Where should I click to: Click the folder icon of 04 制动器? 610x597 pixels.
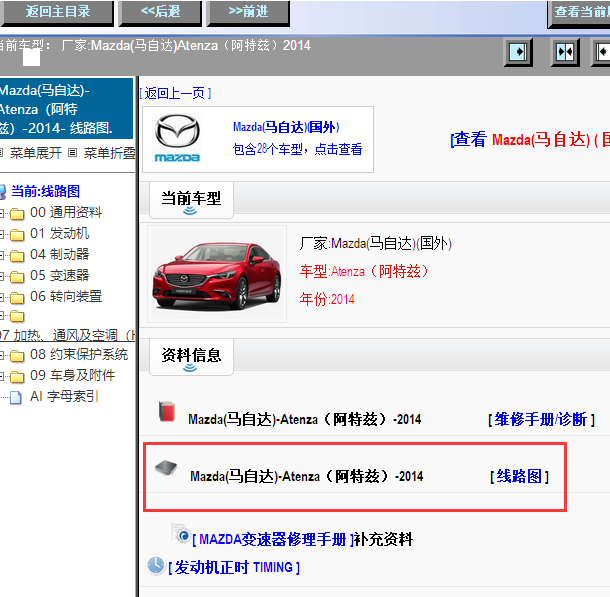17,256
